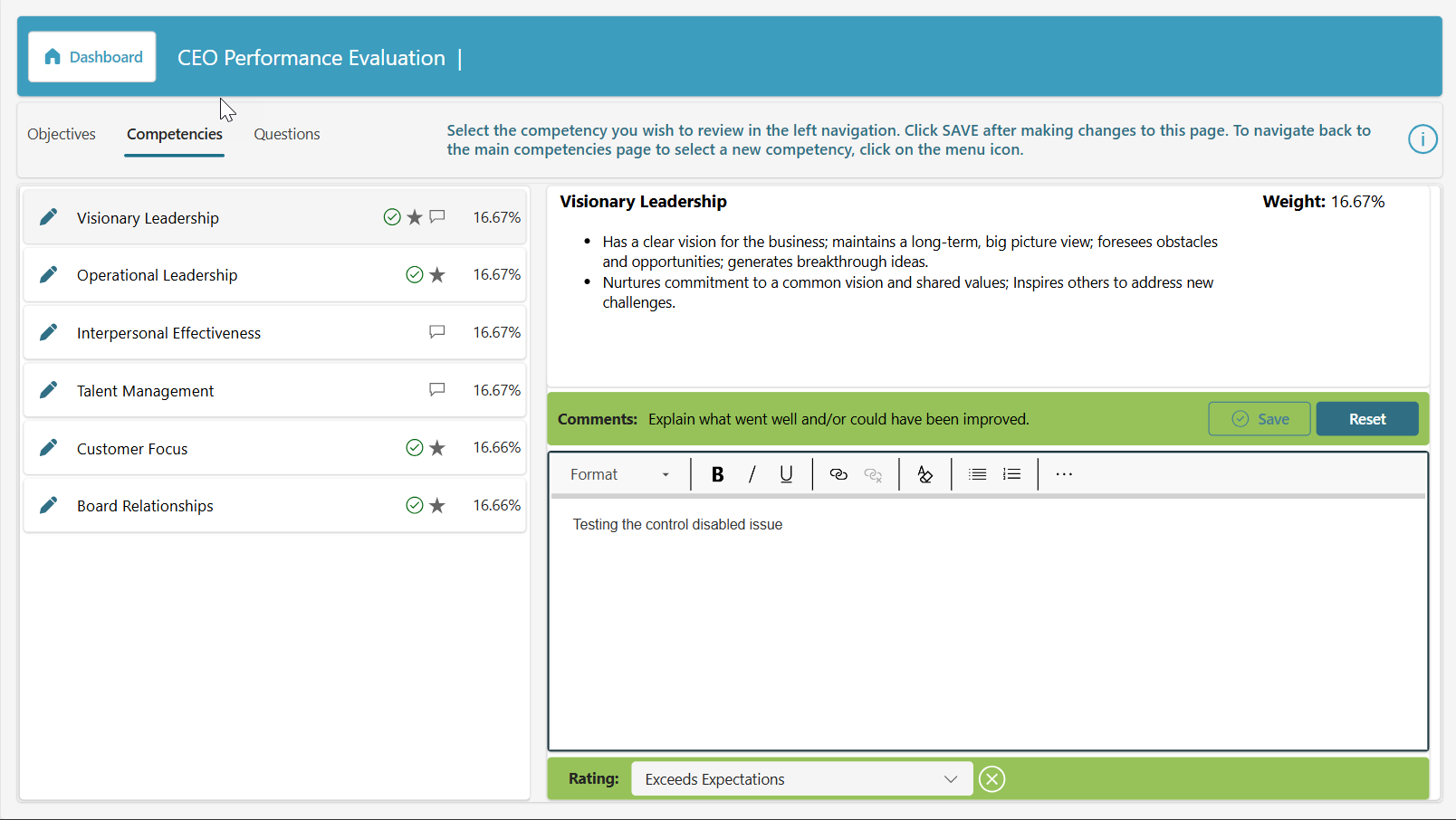Switch to the Questions tab
This screenshot has width=1456, height=820.
point(287,134)
